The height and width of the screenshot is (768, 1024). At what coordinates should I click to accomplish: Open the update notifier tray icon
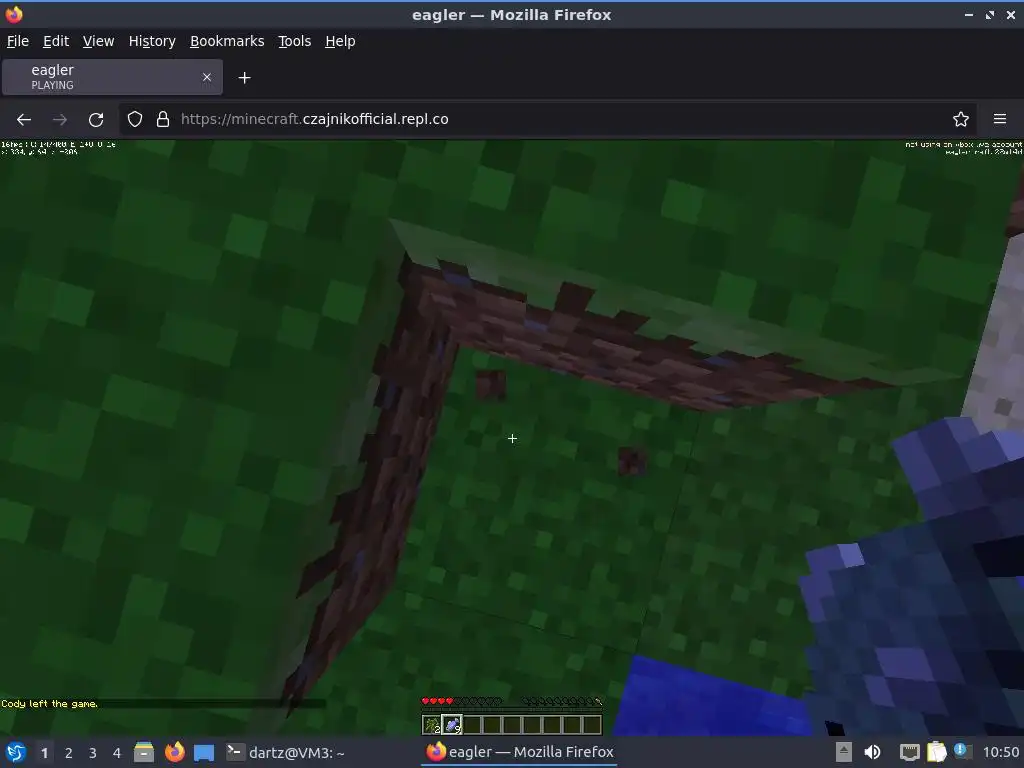click(x=962, y=752)
